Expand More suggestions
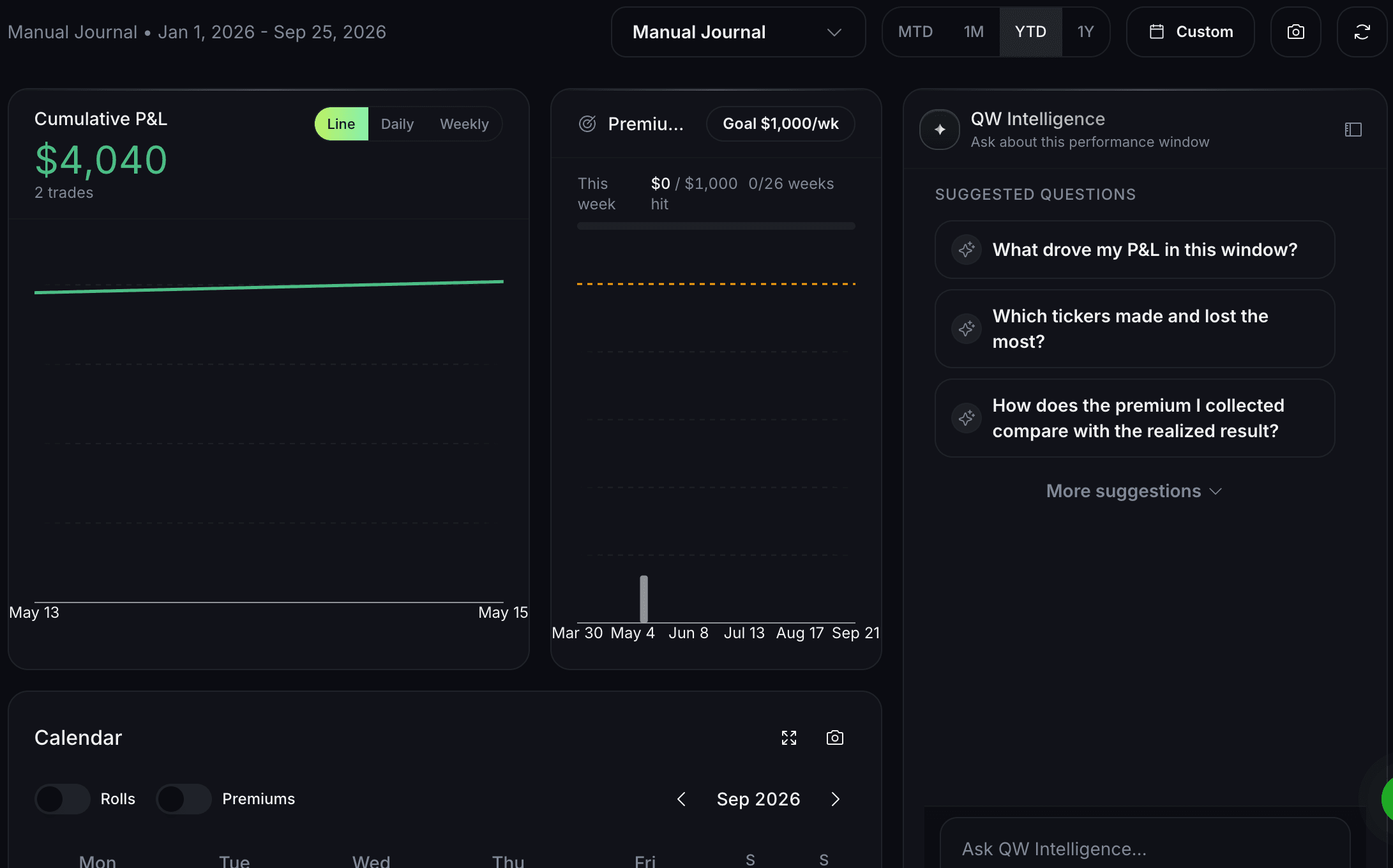This screenshot has width=1393, height=868. 1134,491
